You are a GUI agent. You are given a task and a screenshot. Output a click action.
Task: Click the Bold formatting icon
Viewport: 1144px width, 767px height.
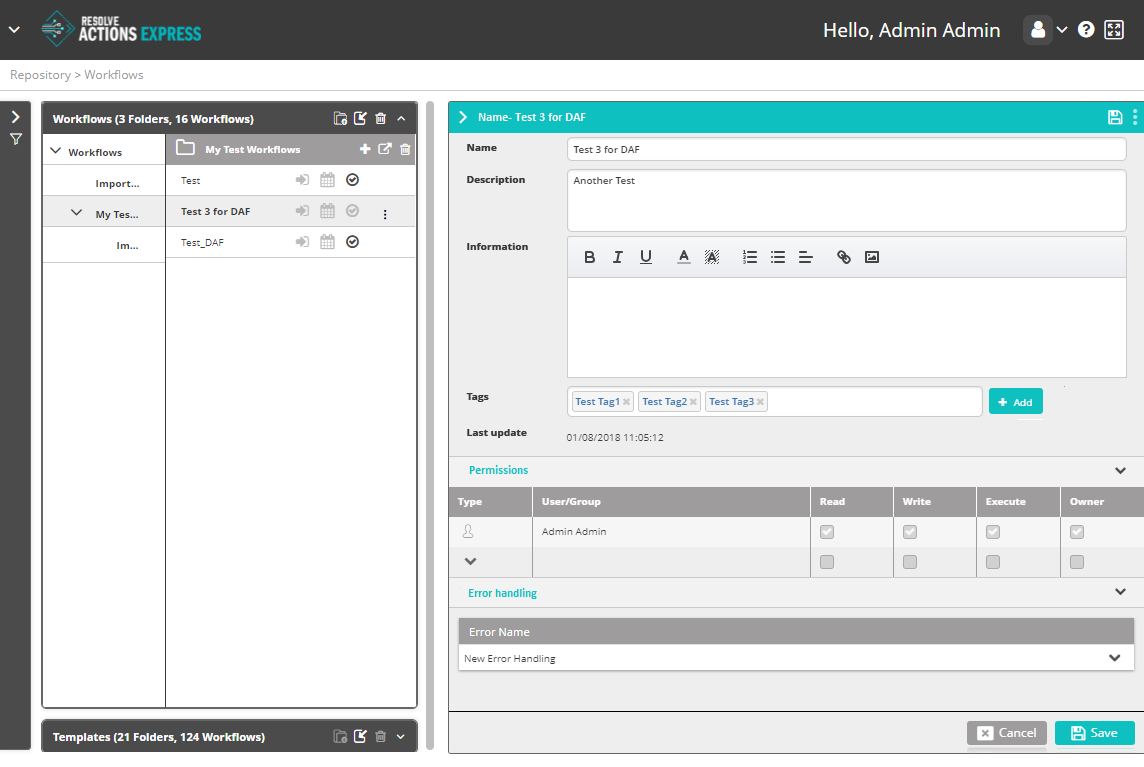tap(590, 257)
